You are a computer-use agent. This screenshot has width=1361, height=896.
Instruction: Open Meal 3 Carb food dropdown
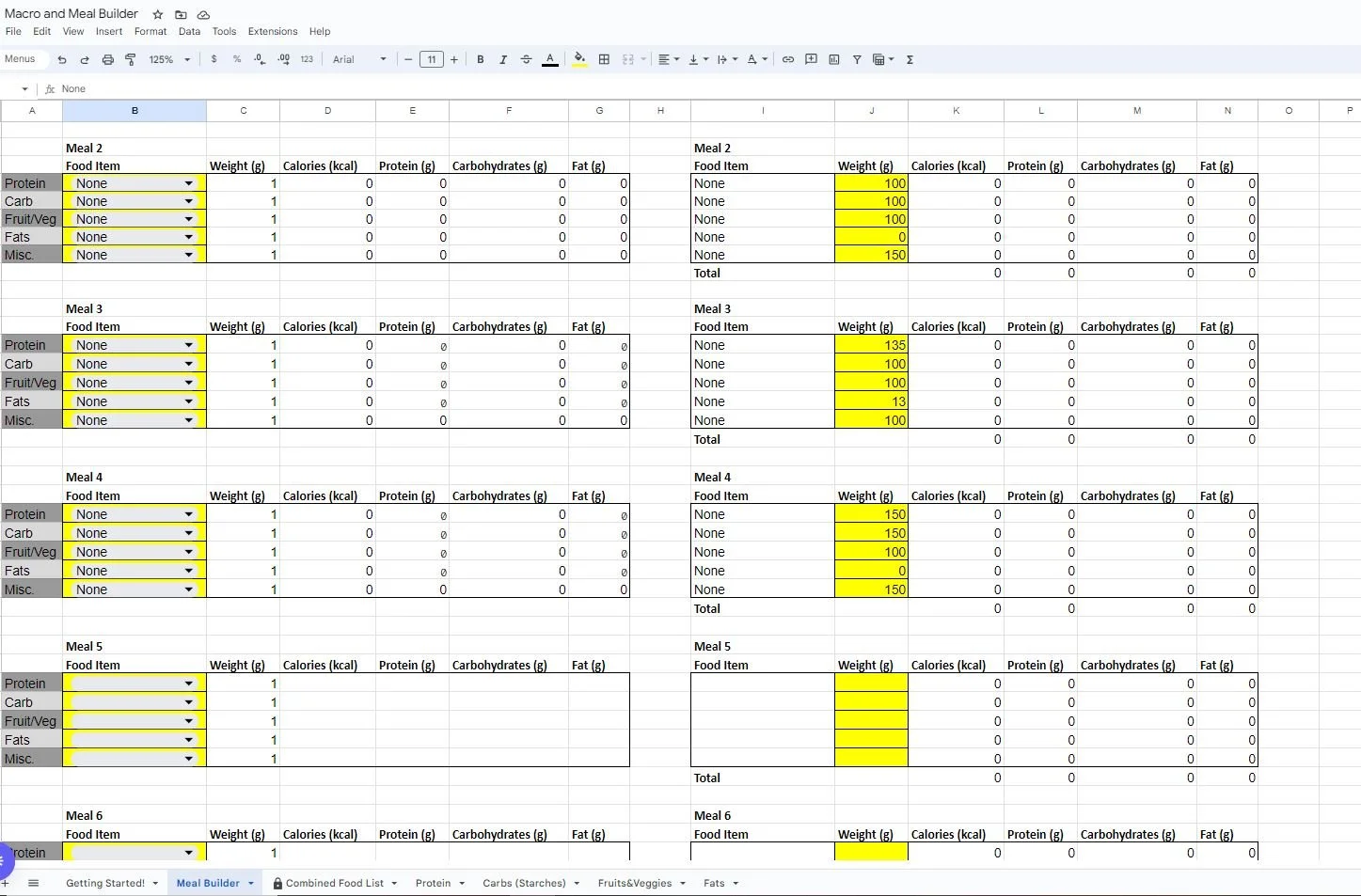click(x=189, y=364)
